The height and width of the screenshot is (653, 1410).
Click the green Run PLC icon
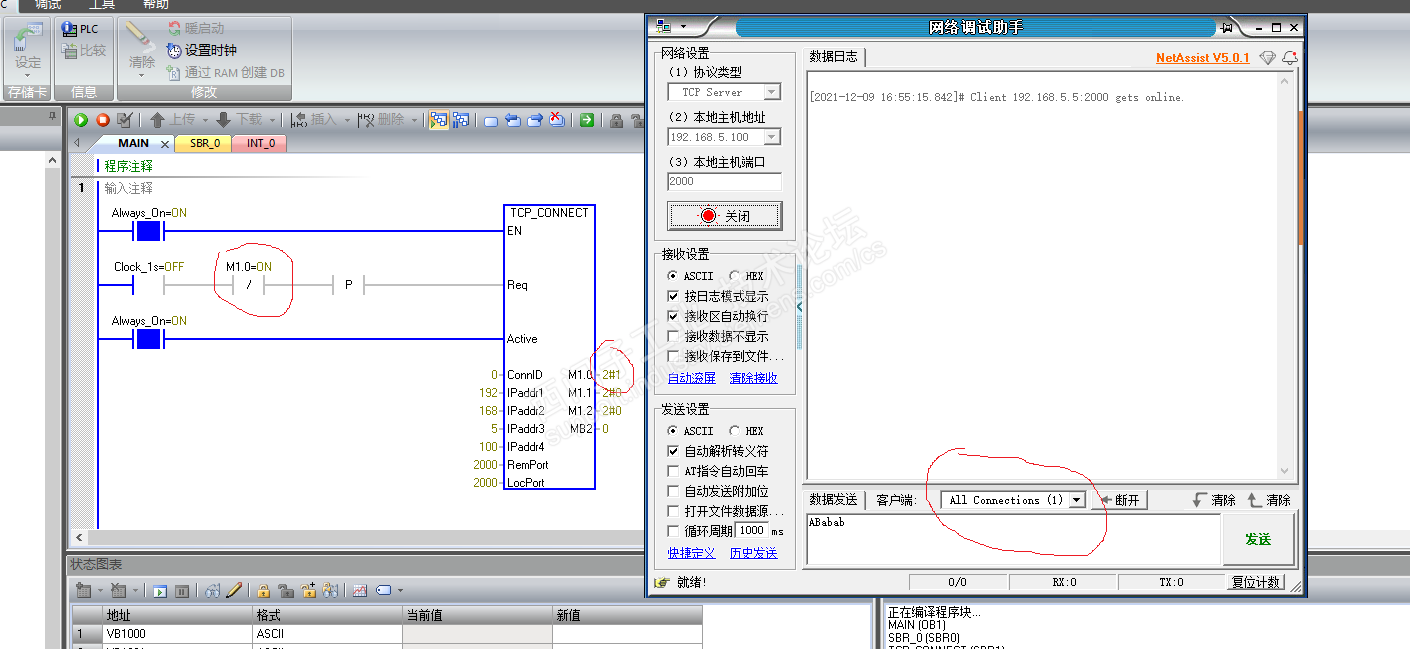(x=81, y=120)
